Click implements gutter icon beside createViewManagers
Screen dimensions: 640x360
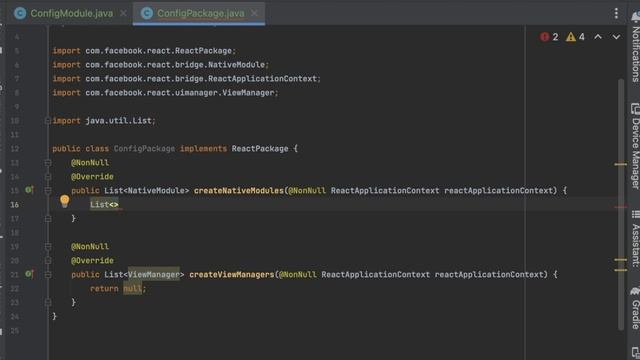[29, 274]
